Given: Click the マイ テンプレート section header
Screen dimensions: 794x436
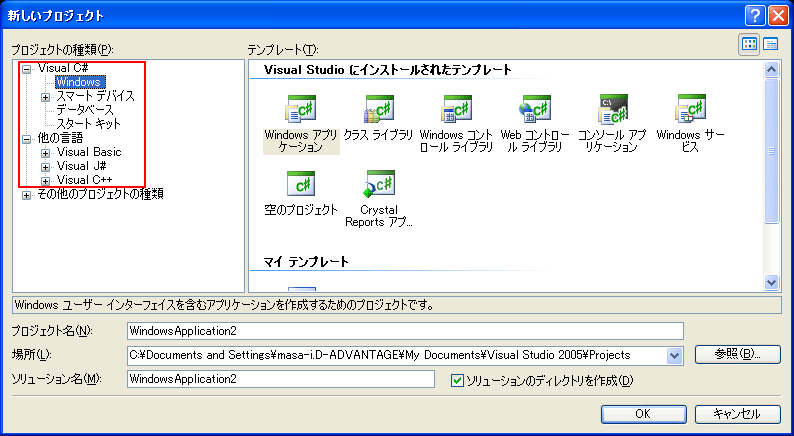Looking at the screenshot, I should 306,262.
